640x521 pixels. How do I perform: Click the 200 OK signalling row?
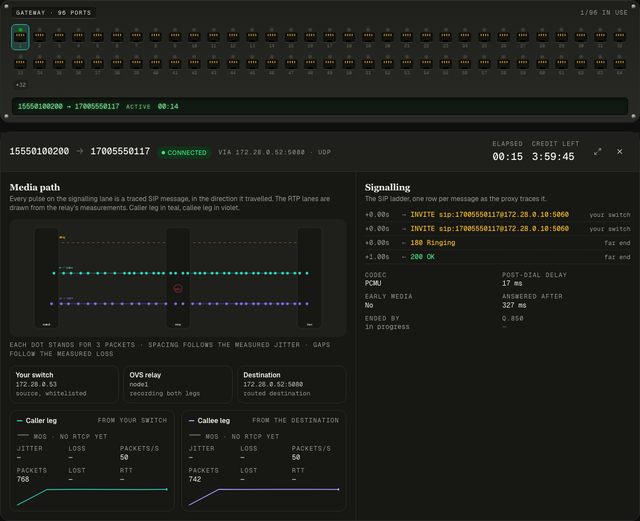click(498, 257)
